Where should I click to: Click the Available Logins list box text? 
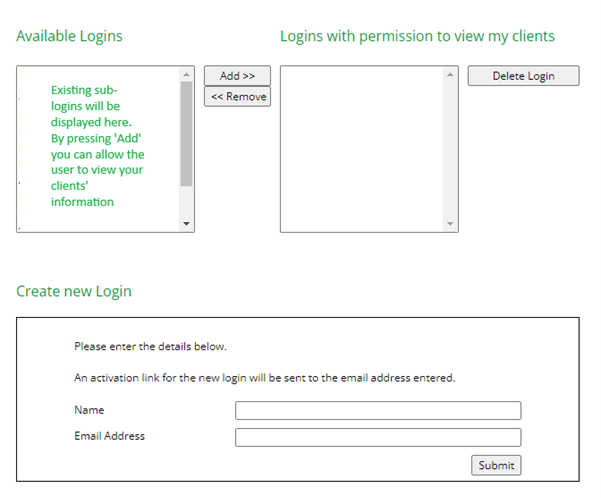(x=97, y=146)
